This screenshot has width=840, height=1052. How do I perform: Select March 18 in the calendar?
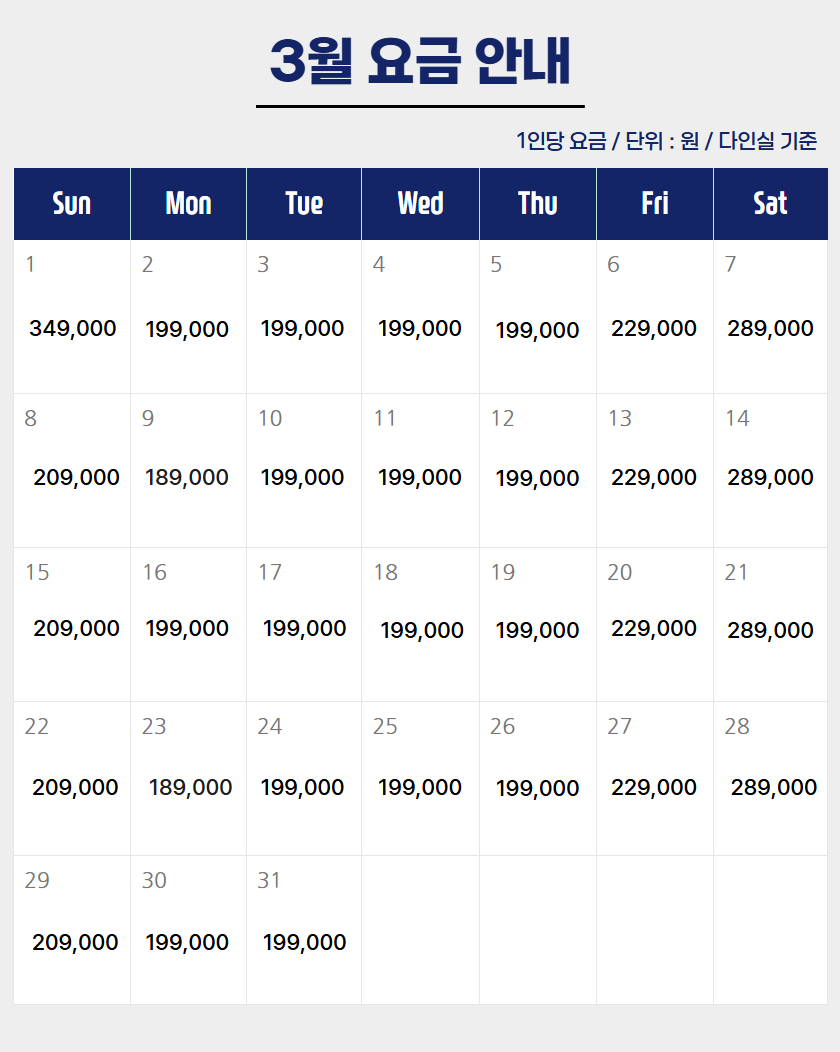coord(420,624)
